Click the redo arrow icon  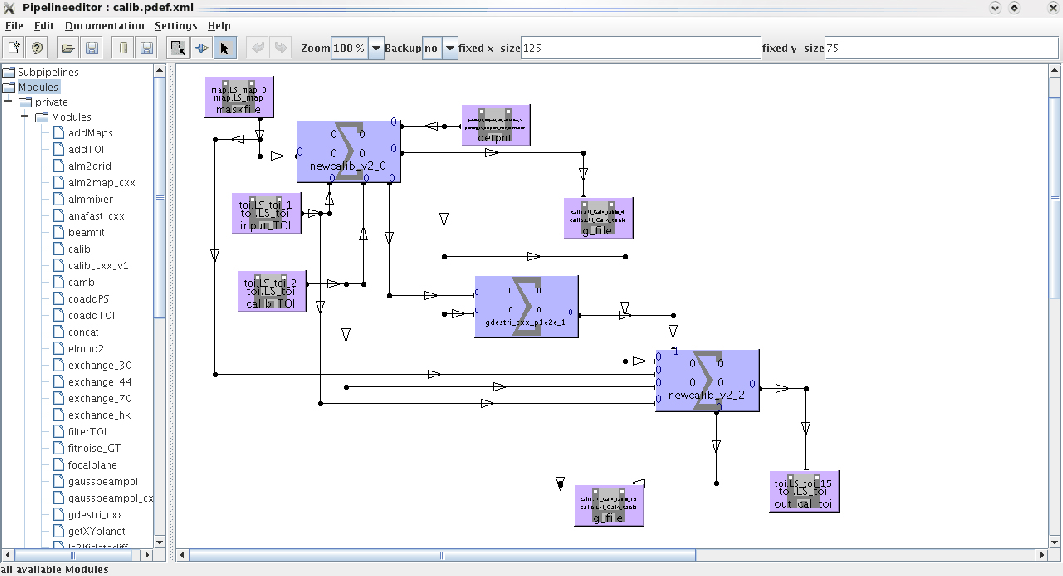point(280,48)
